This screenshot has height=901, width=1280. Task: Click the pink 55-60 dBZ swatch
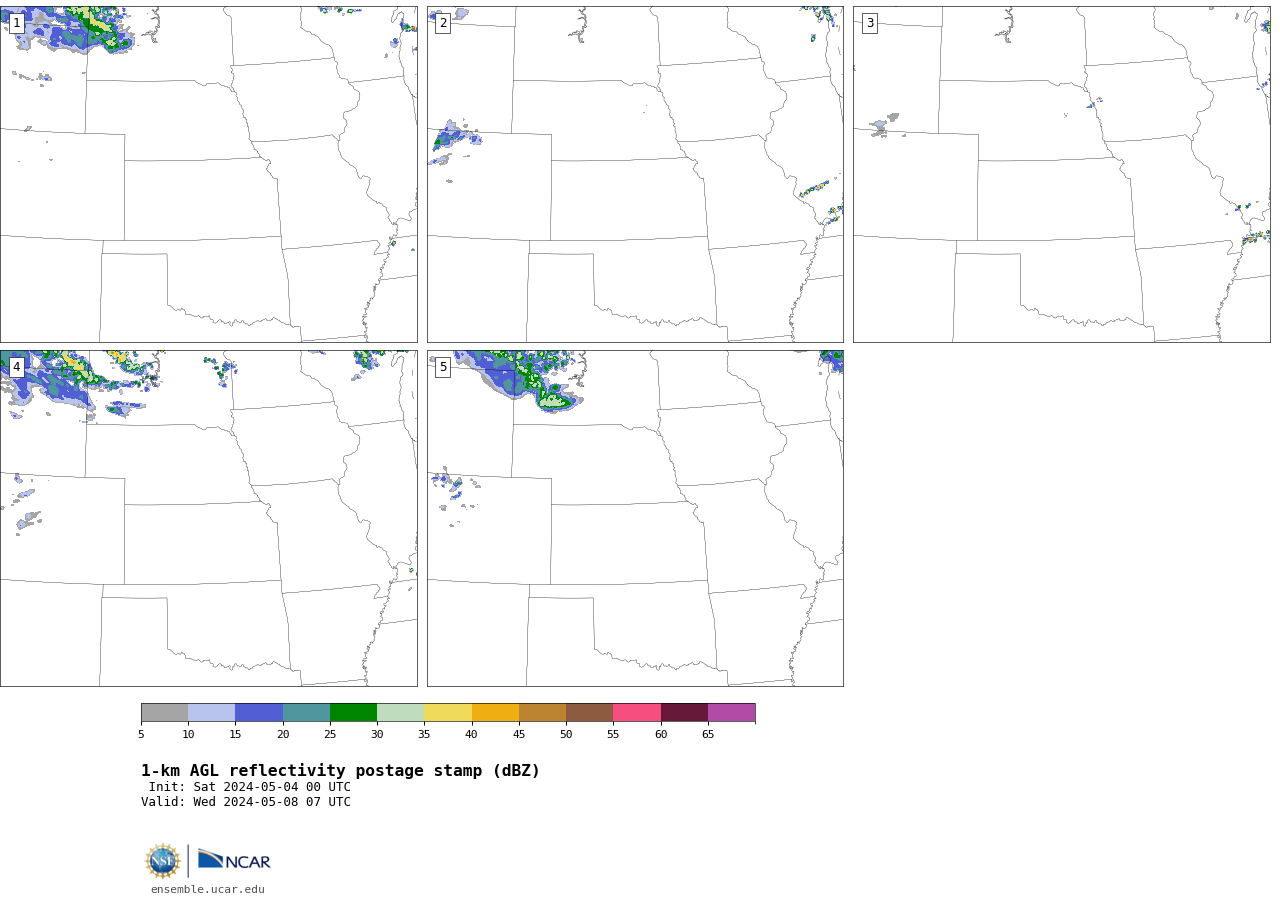pyautogui.click(x=637, y=712)
